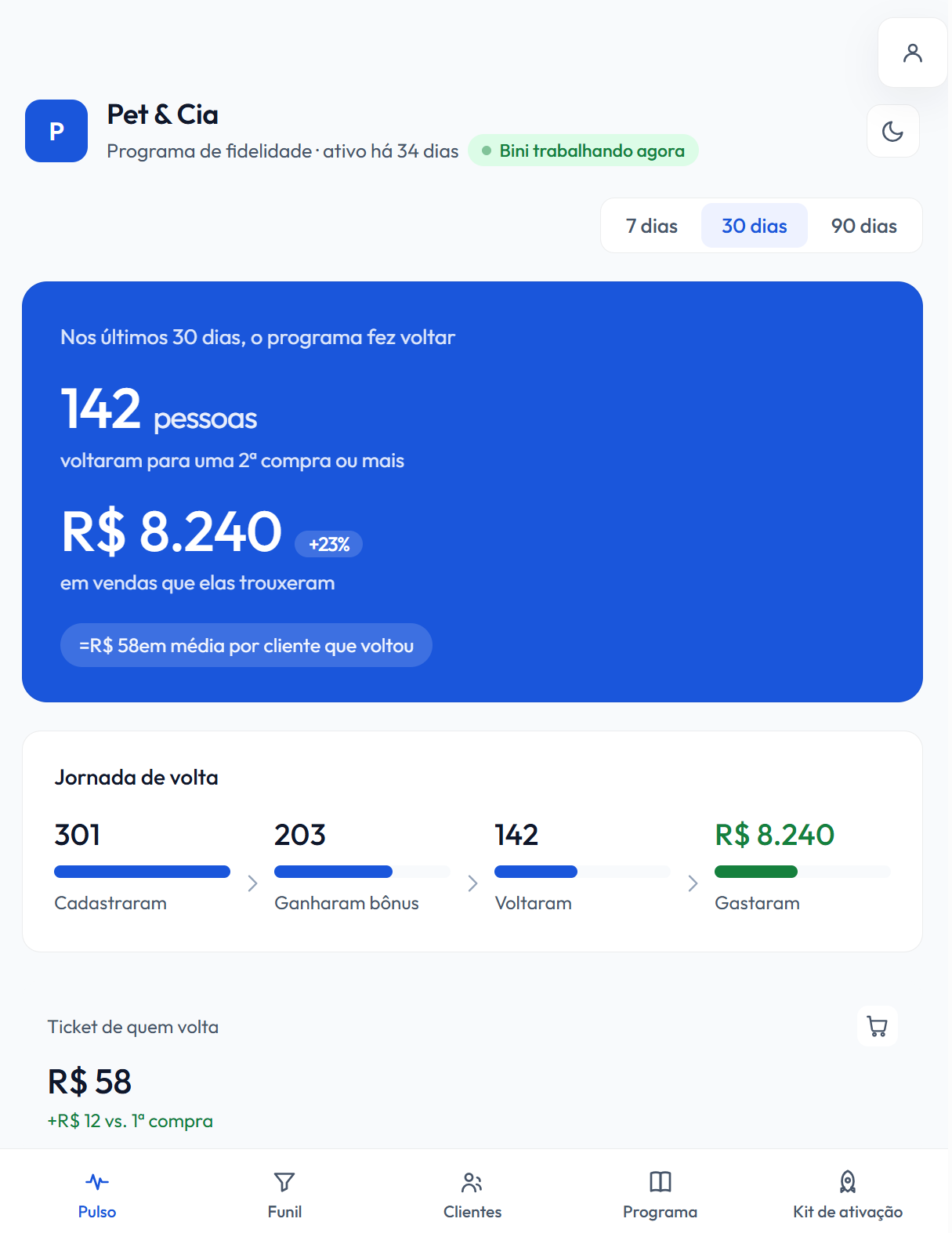Open the user profile icon button
Image resolution: width=952 pixels, height=1233 pixels.
click(913, 53)
